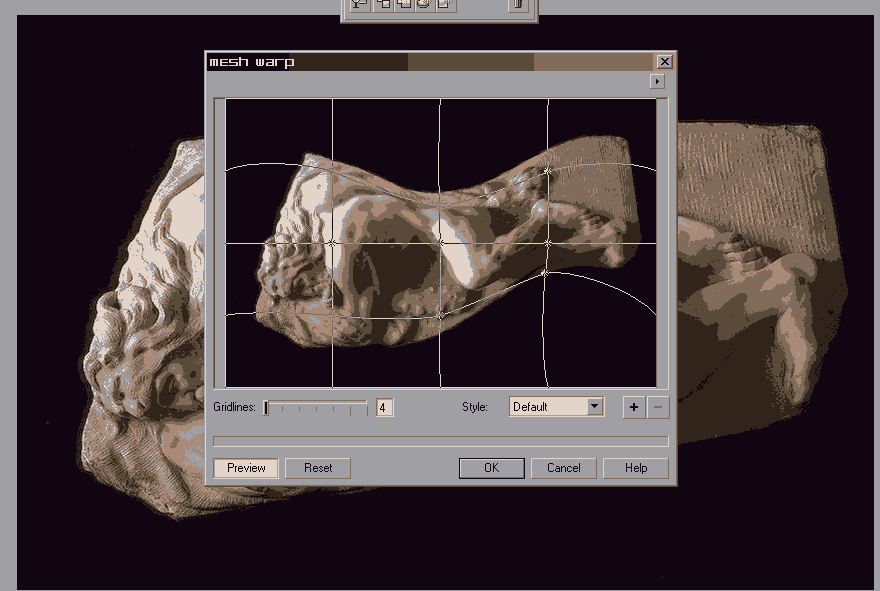Click the plus button to add a style preset
The height and width of the screenshot is (591, 880).
click(634, 407)
